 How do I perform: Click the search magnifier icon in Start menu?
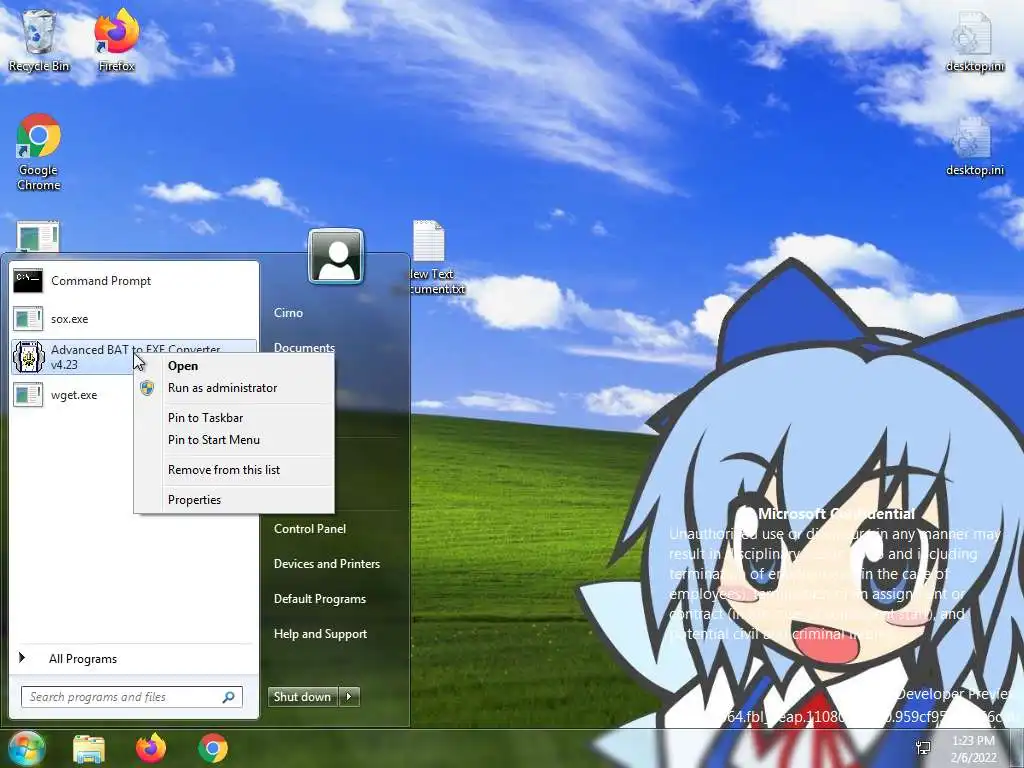229,697
